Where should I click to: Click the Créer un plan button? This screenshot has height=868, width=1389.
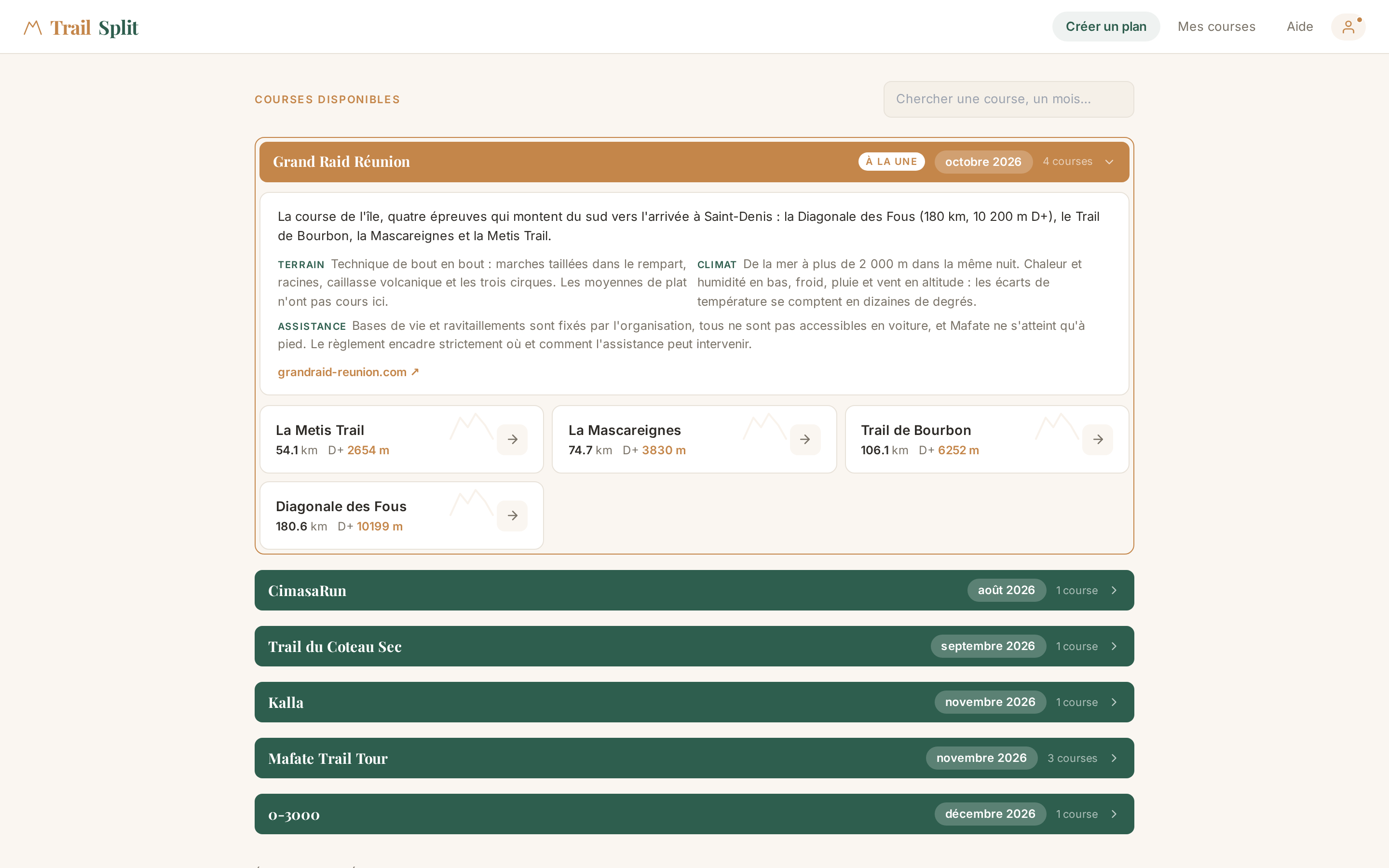click(x=1105, y=27)
